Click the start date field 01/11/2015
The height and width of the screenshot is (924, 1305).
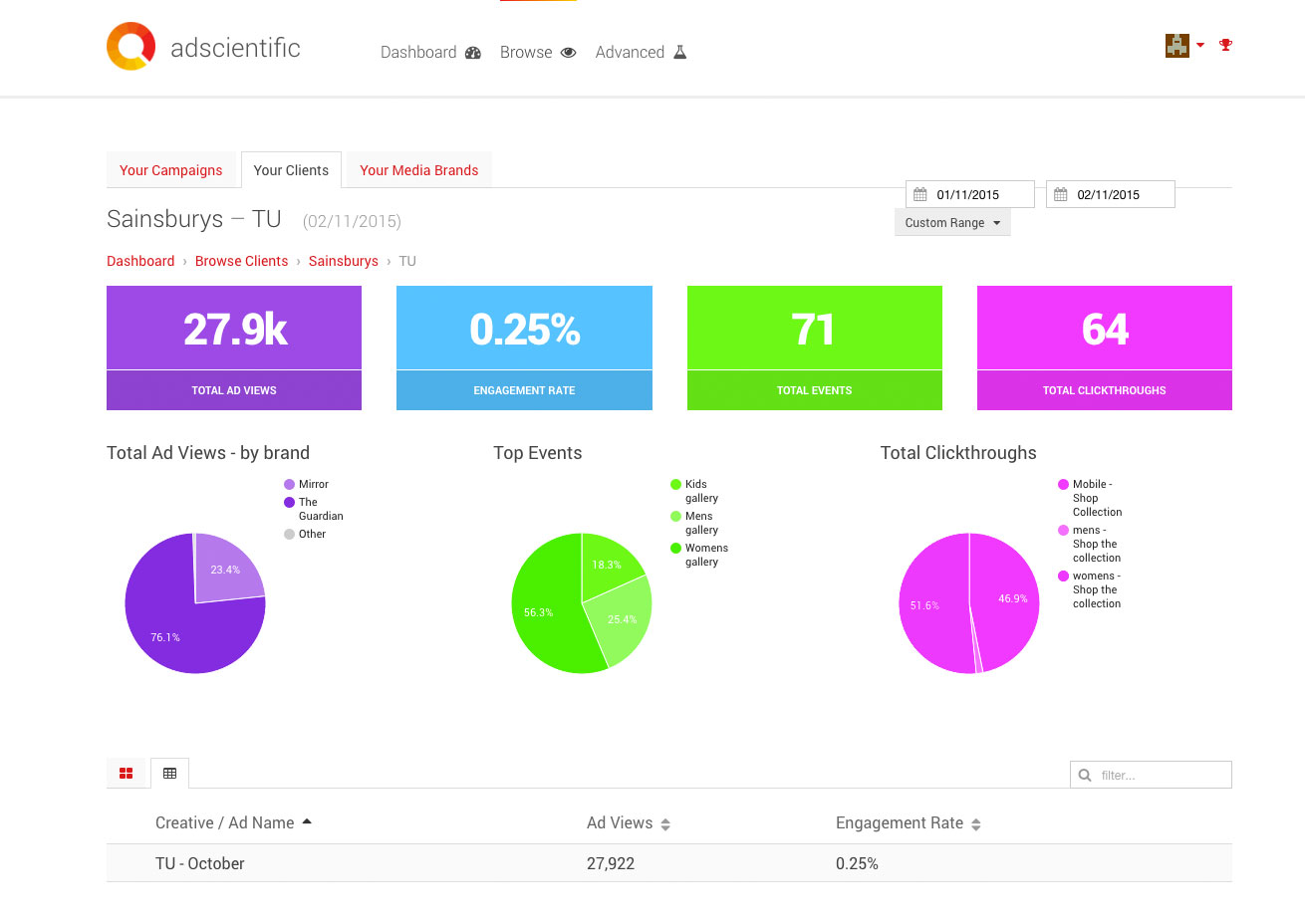tap(970, 194)
